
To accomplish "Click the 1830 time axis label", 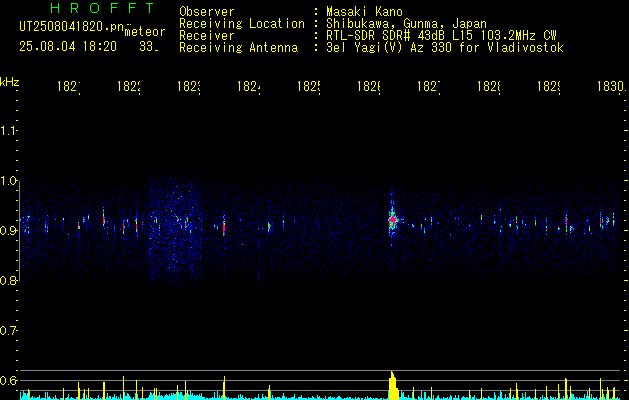I will coord(611,86).
